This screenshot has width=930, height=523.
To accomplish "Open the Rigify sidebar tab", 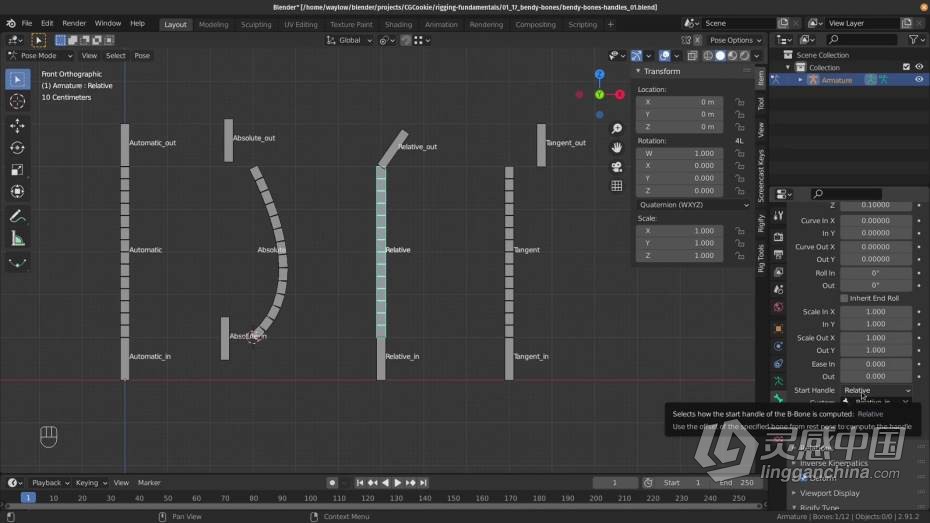I will [761, 224].
